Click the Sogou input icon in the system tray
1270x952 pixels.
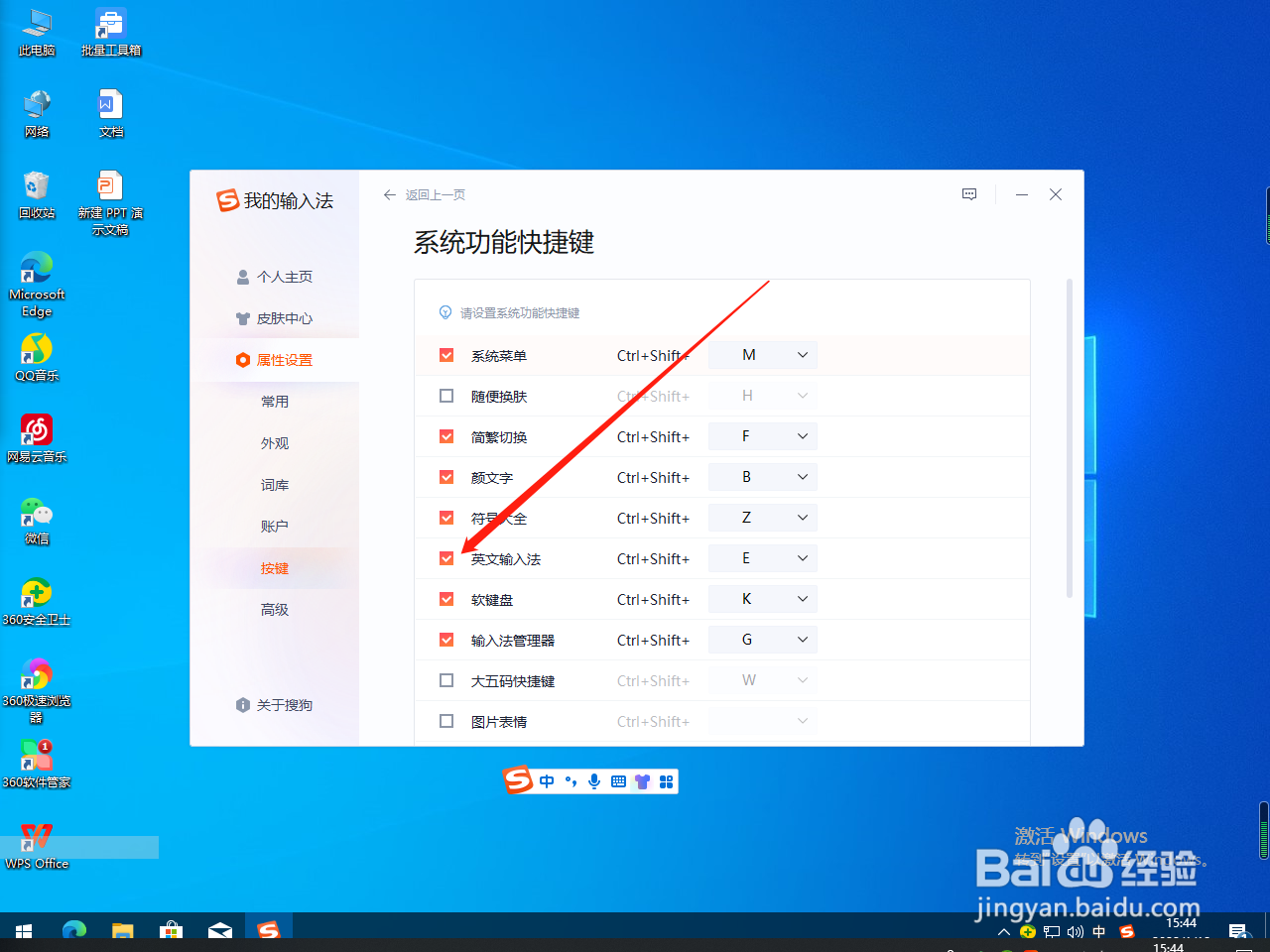click(x=1126, y=932)
